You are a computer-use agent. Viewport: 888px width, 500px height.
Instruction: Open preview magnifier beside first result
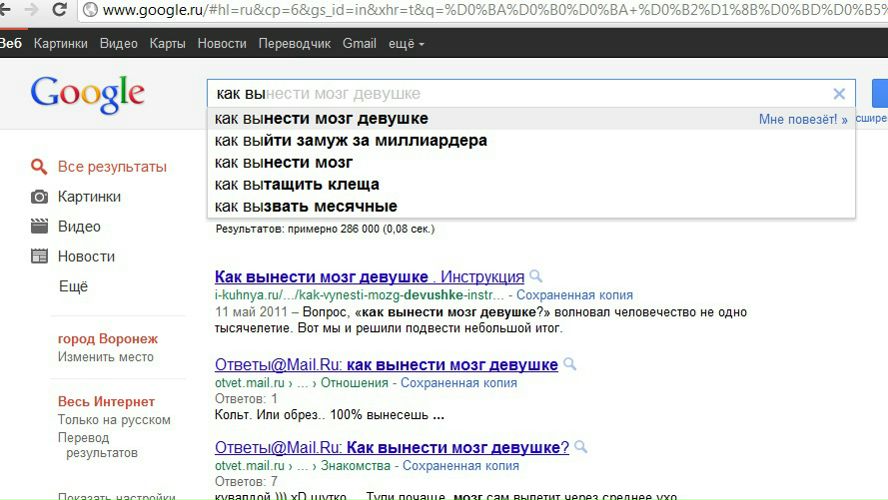click(x=536, y=277)
